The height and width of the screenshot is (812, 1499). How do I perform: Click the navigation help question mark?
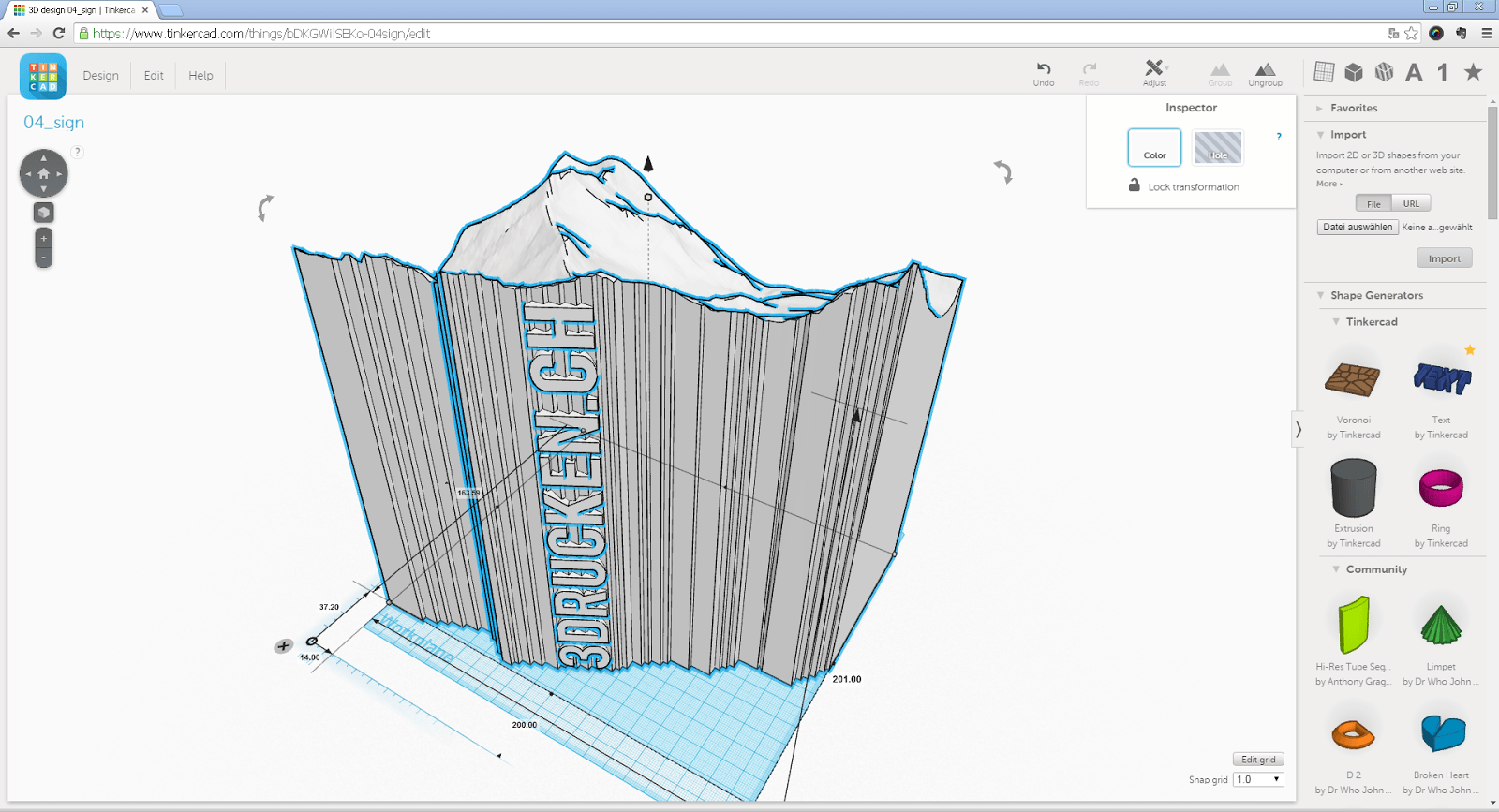[x=78, y=152]
